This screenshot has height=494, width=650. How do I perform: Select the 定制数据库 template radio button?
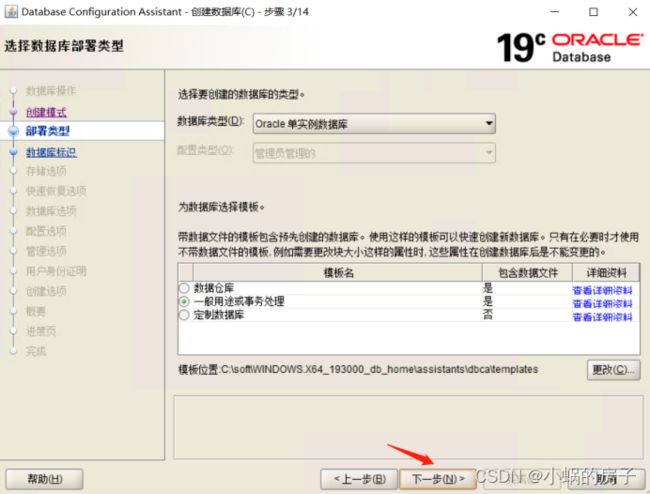184,315
